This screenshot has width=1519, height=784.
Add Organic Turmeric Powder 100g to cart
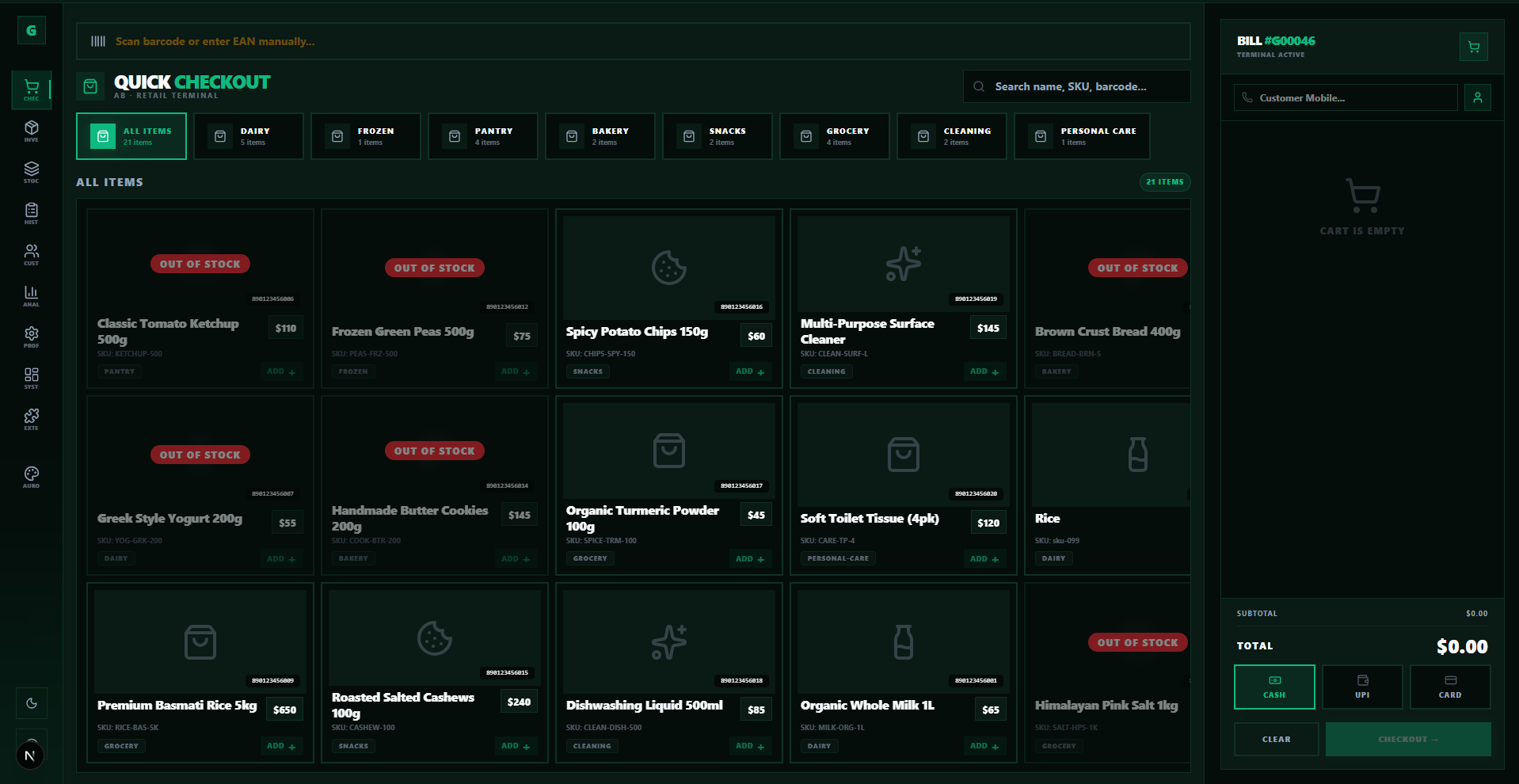(750, 559)
